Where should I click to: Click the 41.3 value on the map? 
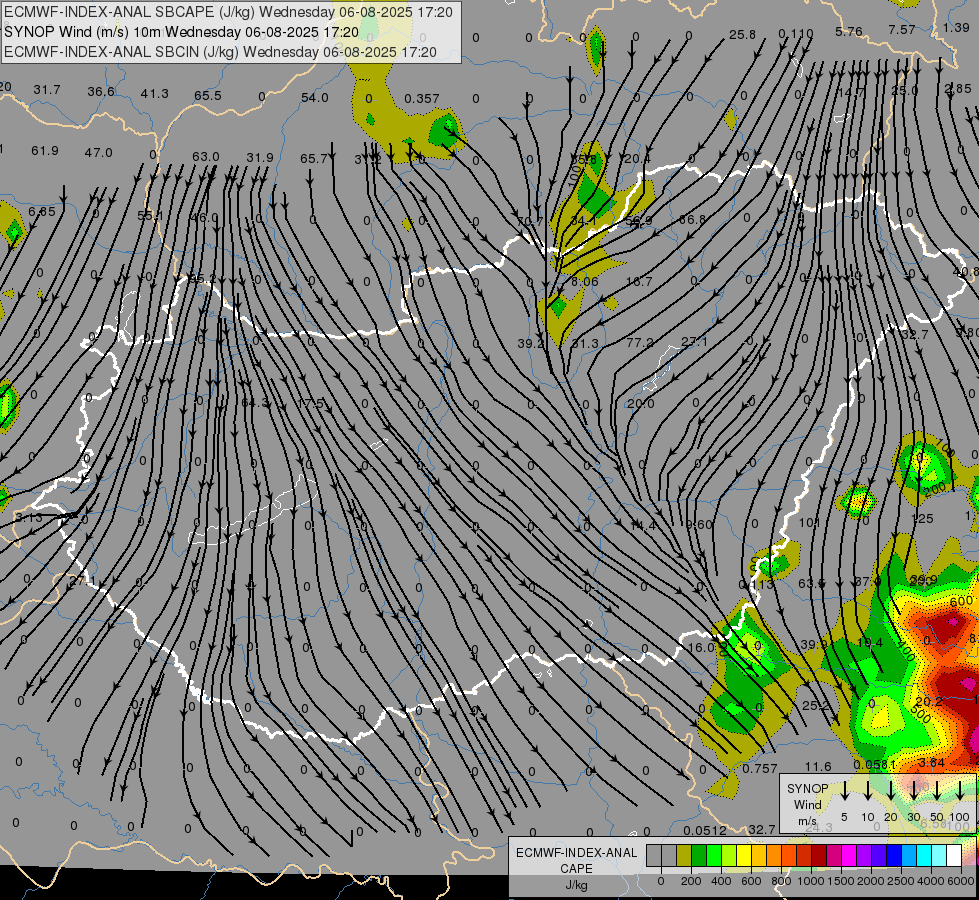(x=154, y=94)
